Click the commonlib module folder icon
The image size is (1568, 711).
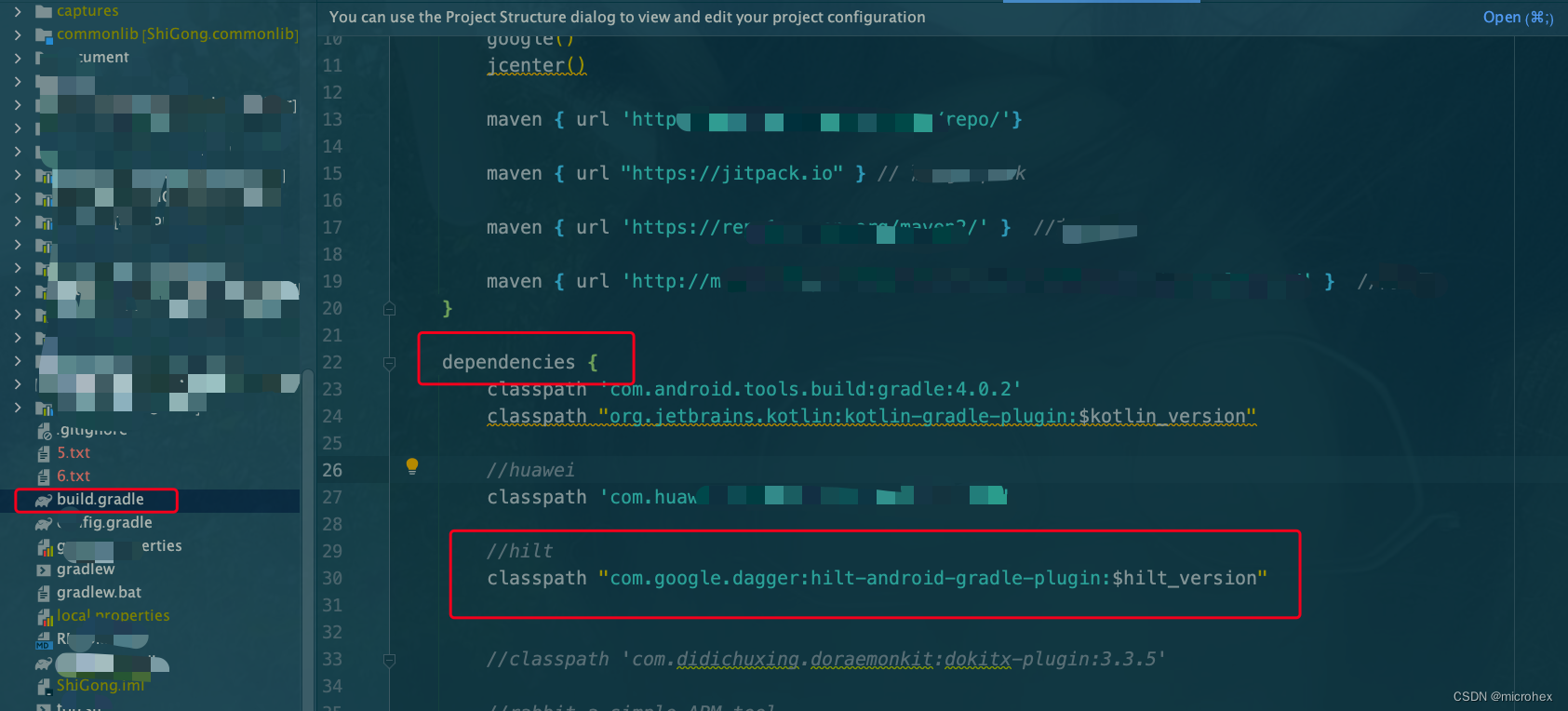[x=43, y=34]
